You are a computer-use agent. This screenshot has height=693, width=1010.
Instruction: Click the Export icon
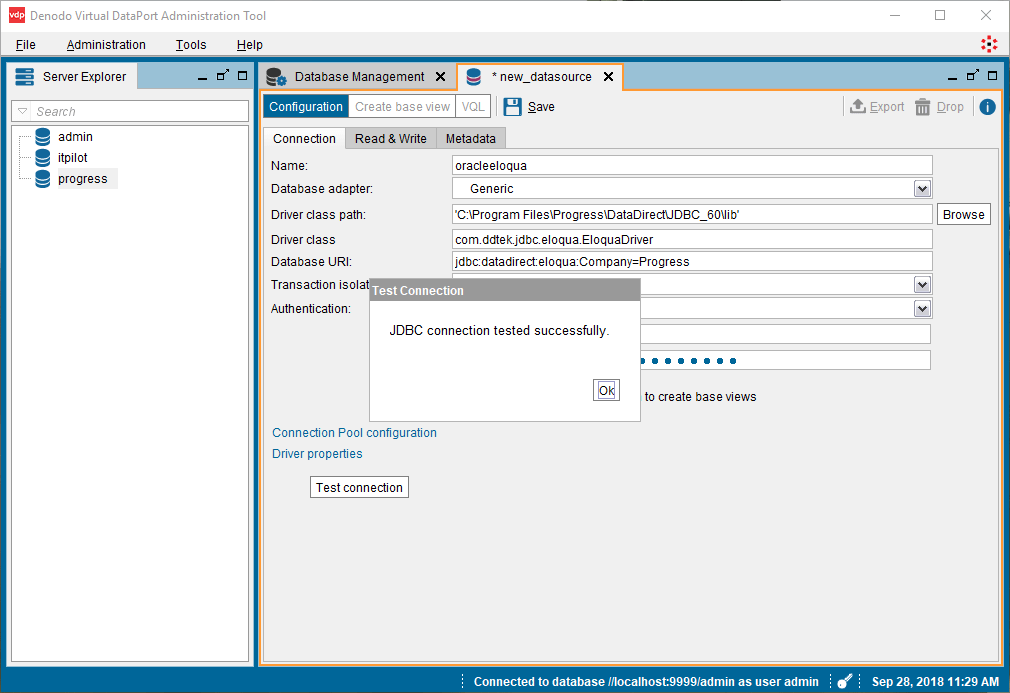pyautogui.click(x=858, y=107)
